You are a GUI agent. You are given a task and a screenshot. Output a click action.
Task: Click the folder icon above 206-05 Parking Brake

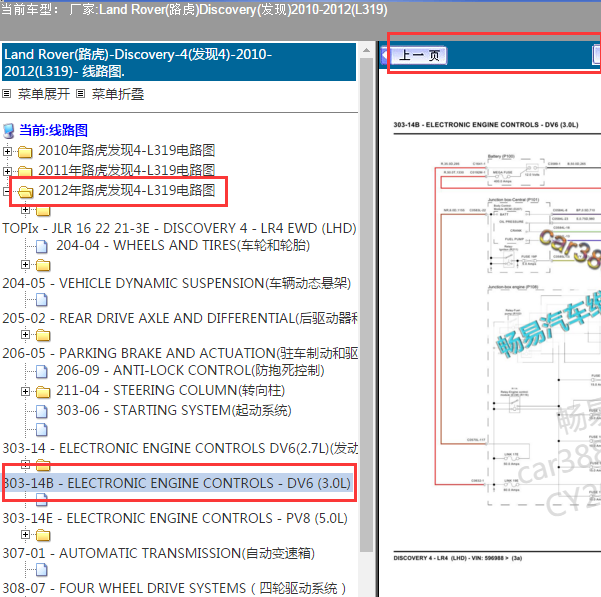43,335
